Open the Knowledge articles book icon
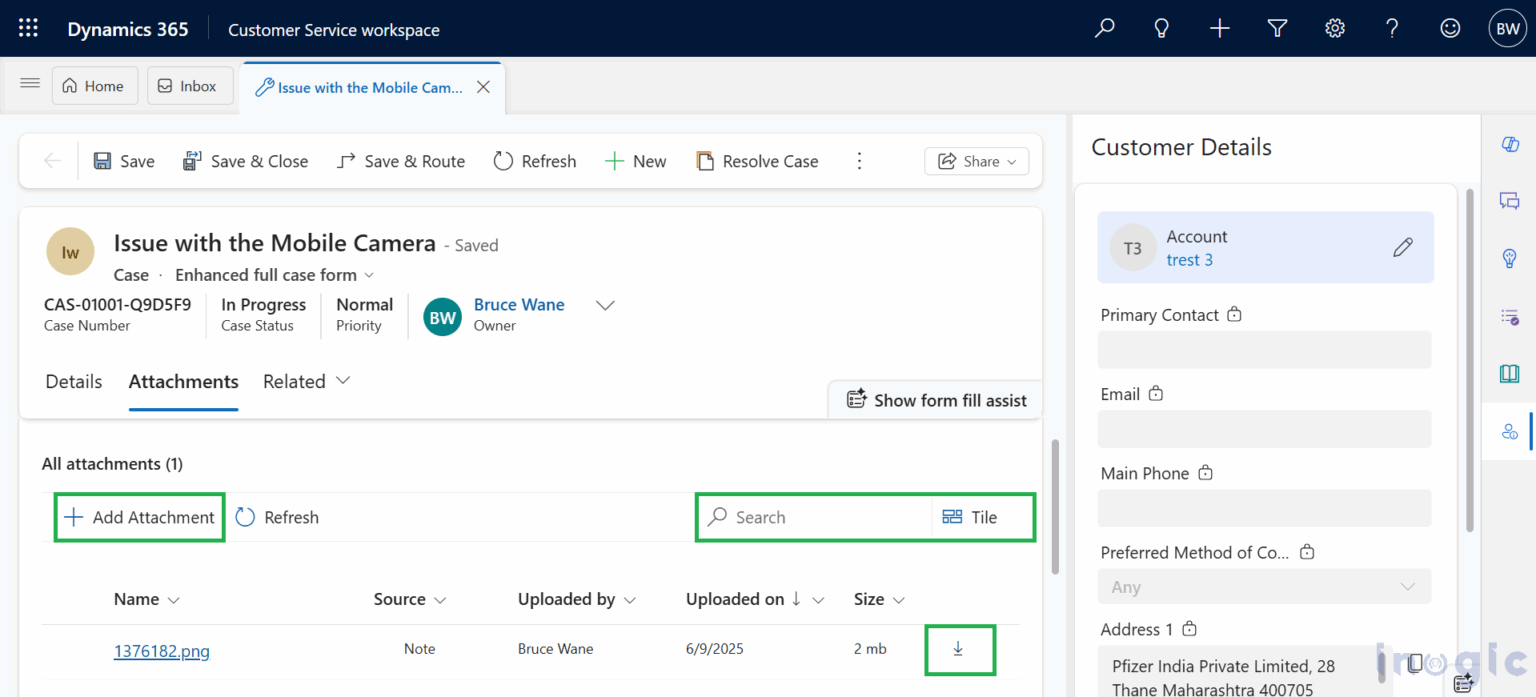 point(1509,373)
